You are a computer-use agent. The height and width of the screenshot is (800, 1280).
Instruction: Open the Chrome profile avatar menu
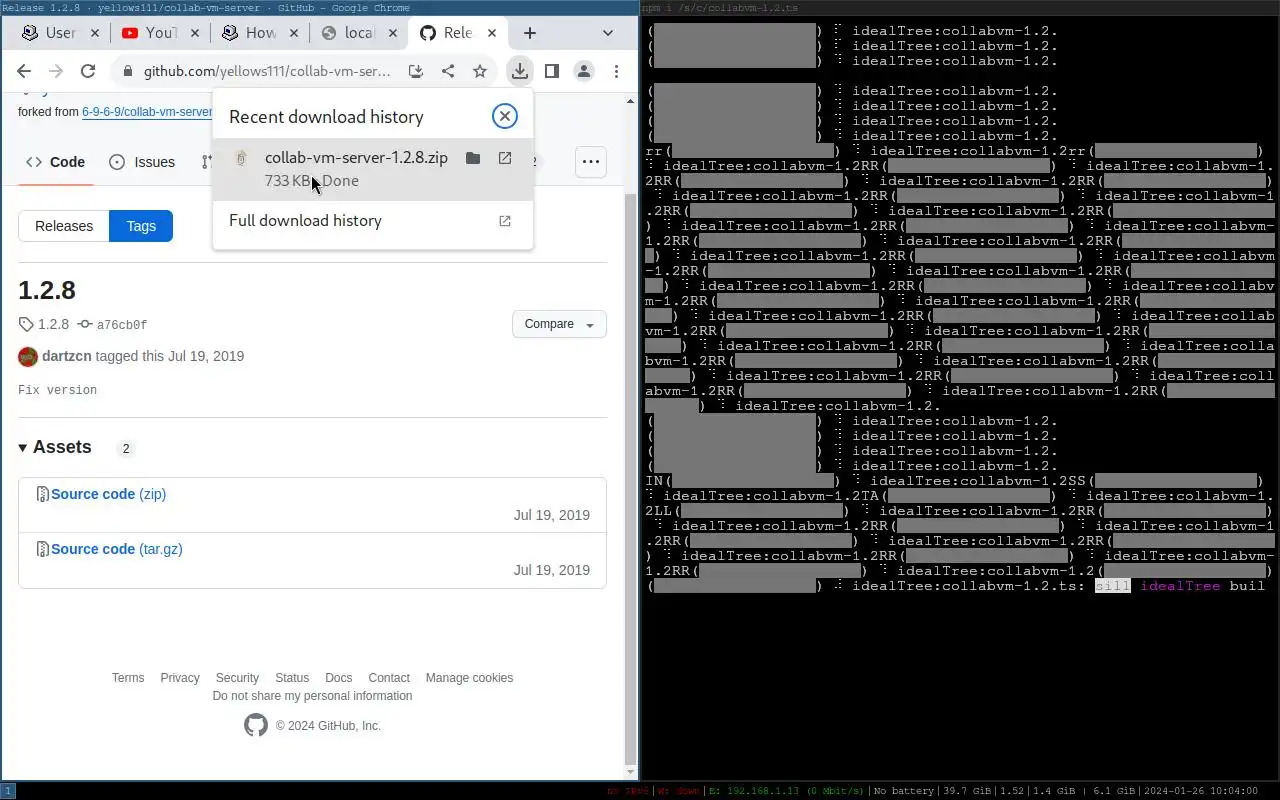[584, 71]
